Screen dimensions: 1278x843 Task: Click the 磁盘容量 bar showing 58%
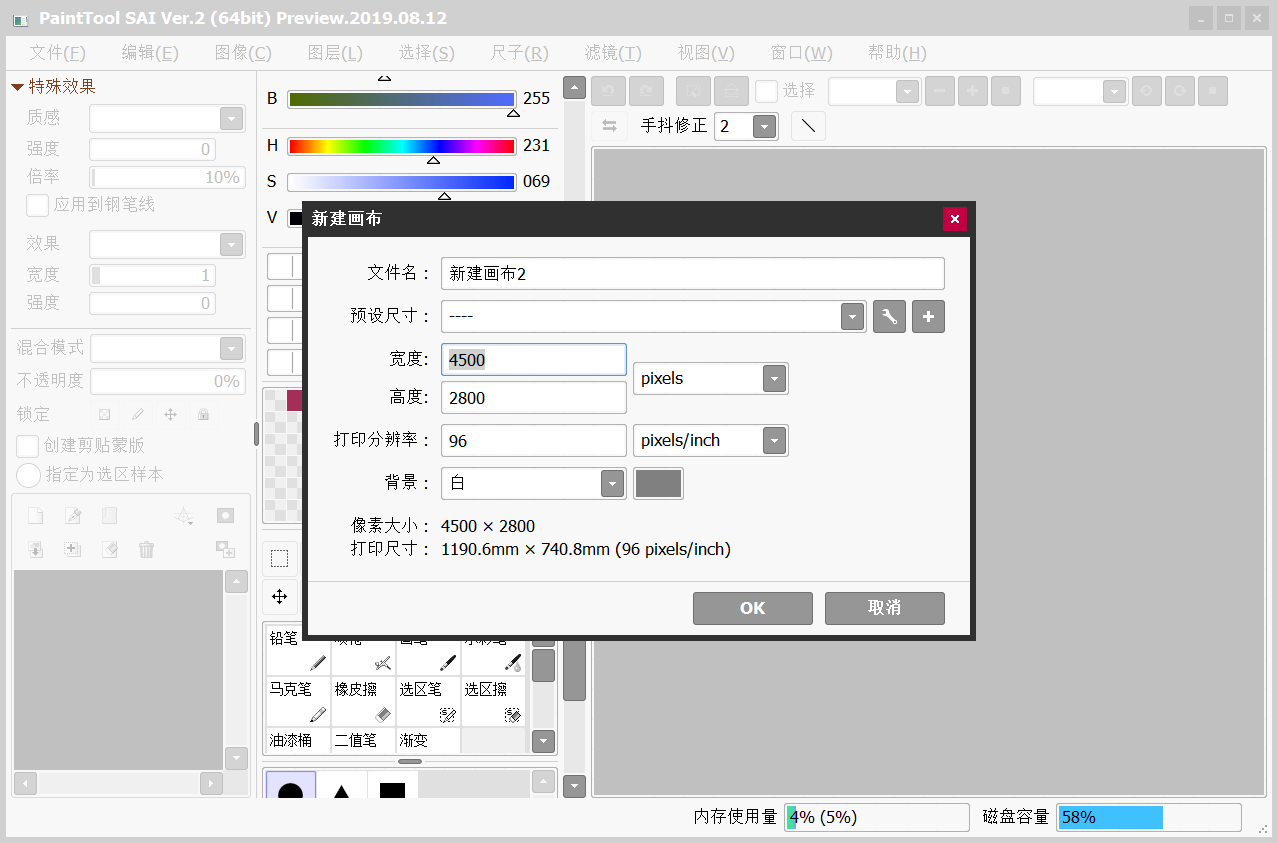pos(1149,817)
